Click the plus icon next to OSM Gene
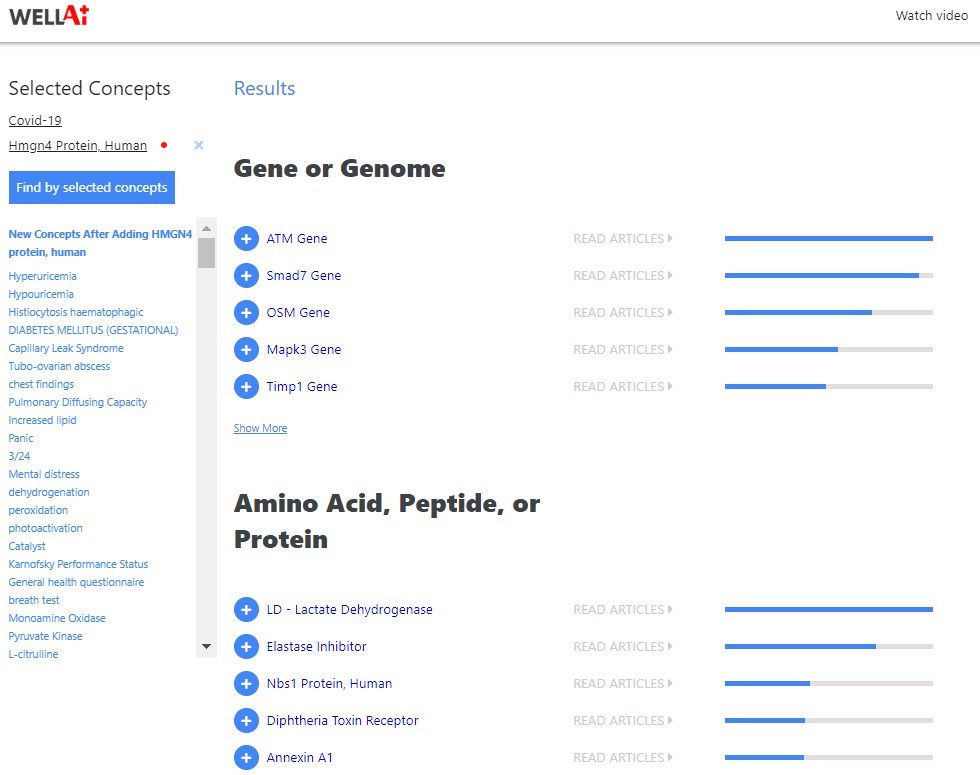This screenshot has width=980, height=775. point(246,313)
